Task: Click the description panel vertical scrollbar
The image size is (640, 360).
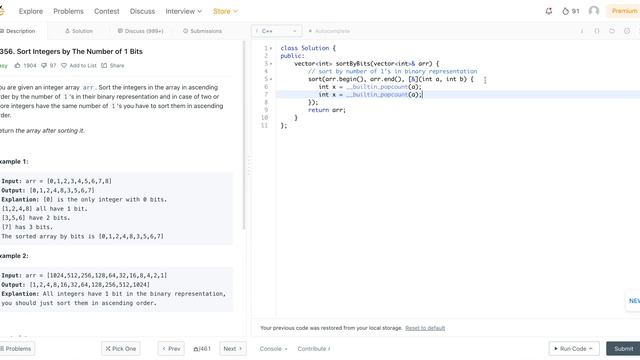Action: click(244, 135)
